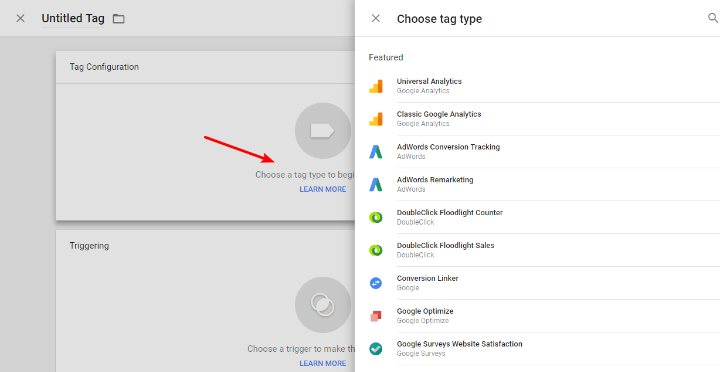Click the AdWords Conversion Tracking icon
This screenshot has height=372, width=720.
pos(376,152)
